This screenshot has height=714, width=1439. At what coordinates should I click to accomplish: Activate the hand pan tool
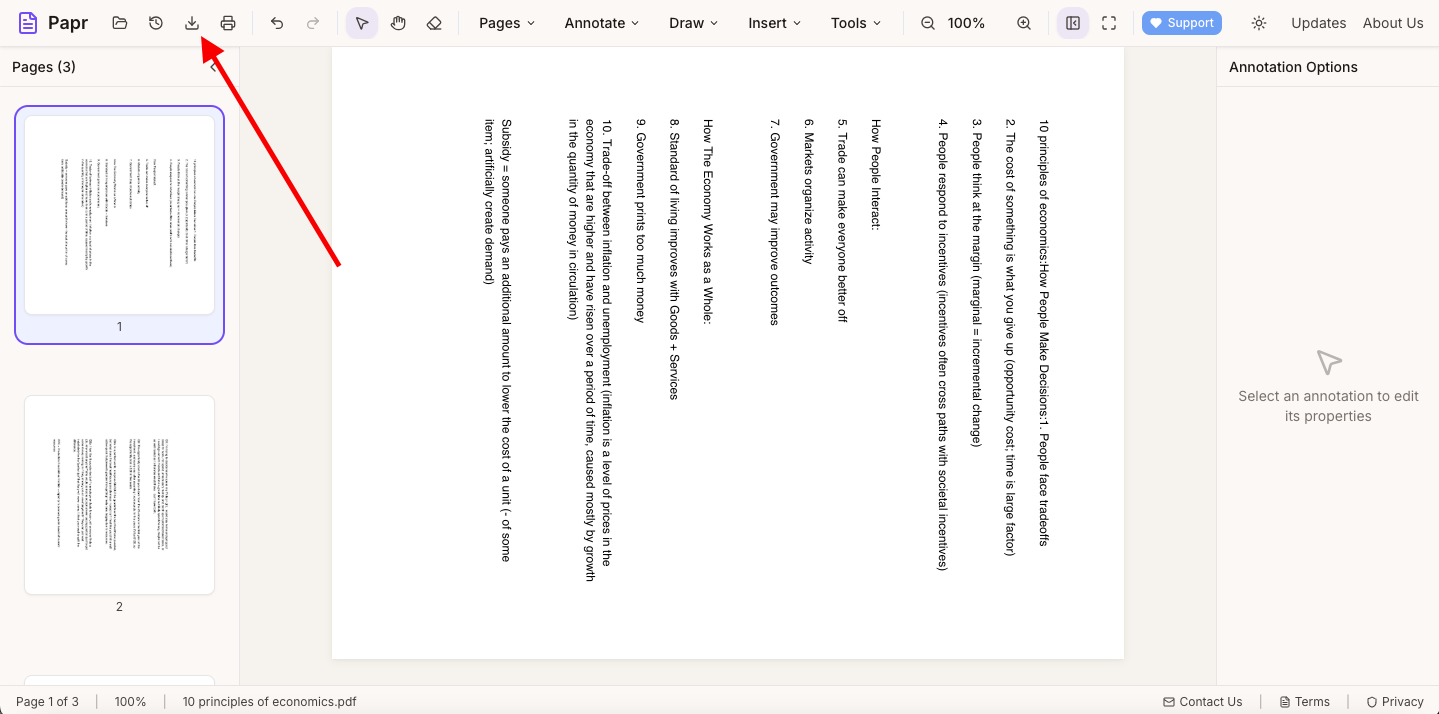pos(398,22)
